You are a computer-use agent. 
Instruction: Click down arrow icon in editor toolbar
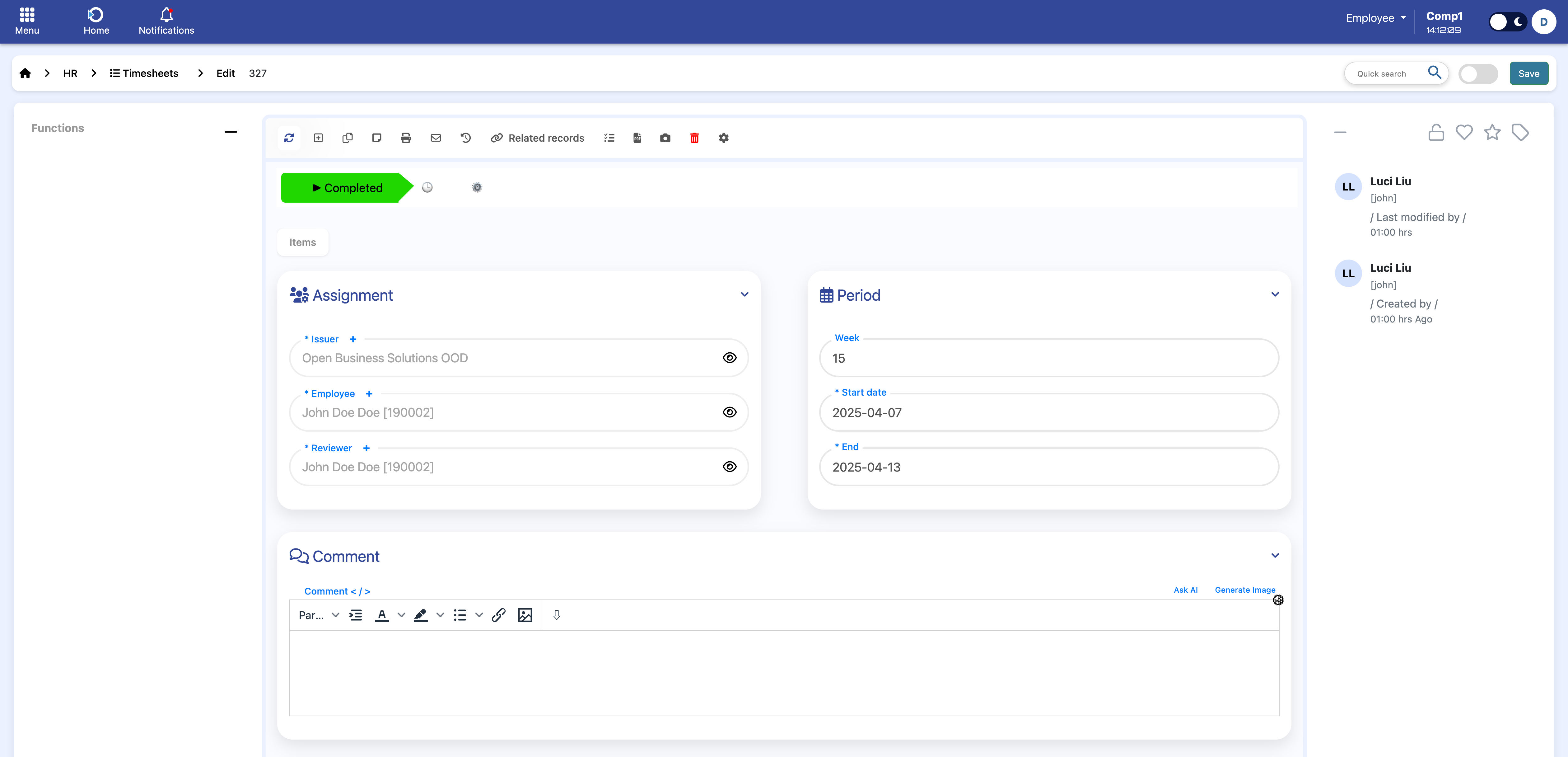point(556,615)
